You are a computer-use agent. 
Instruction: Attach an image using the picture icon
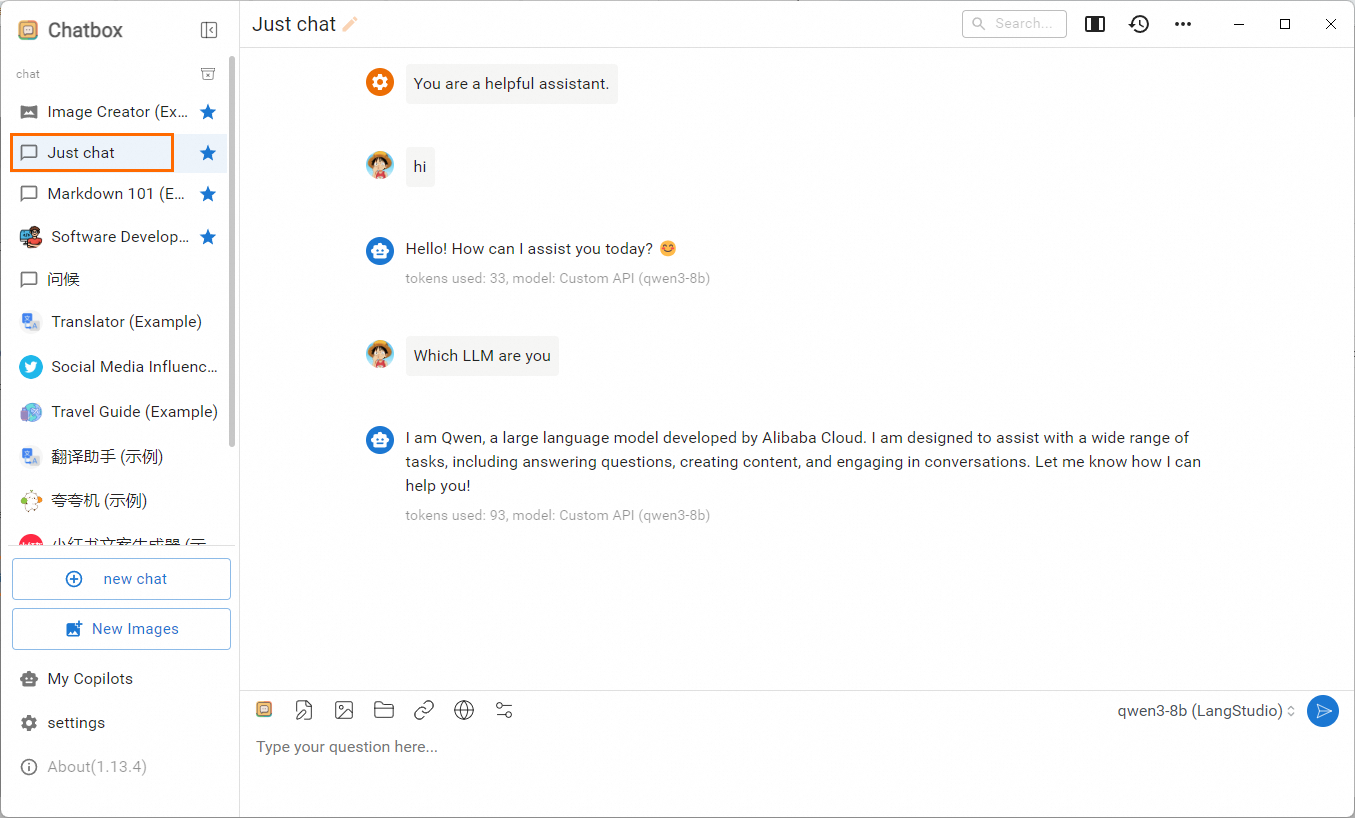tap(344, 710)
